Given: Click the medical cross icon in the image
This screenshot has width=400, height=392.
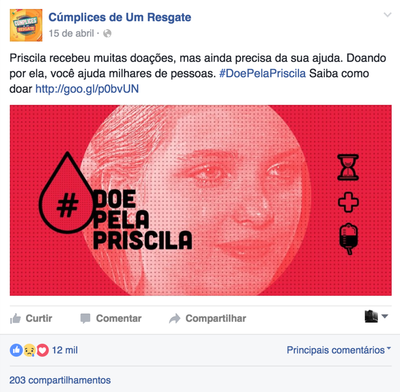Looking at the screenshot, I should click(x=348, y=202).
